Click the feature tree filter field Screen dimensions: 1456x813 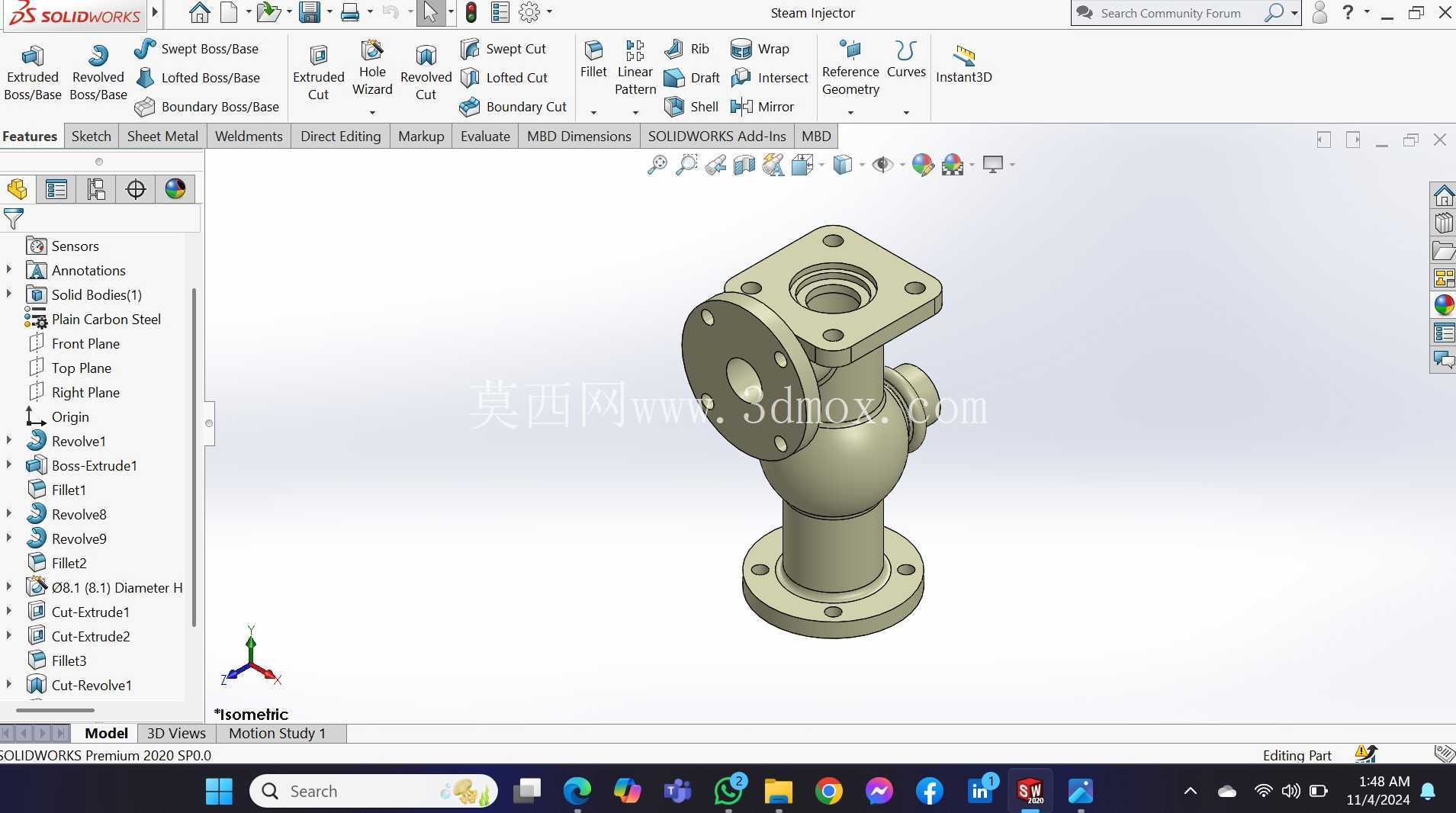coord(101,219)
